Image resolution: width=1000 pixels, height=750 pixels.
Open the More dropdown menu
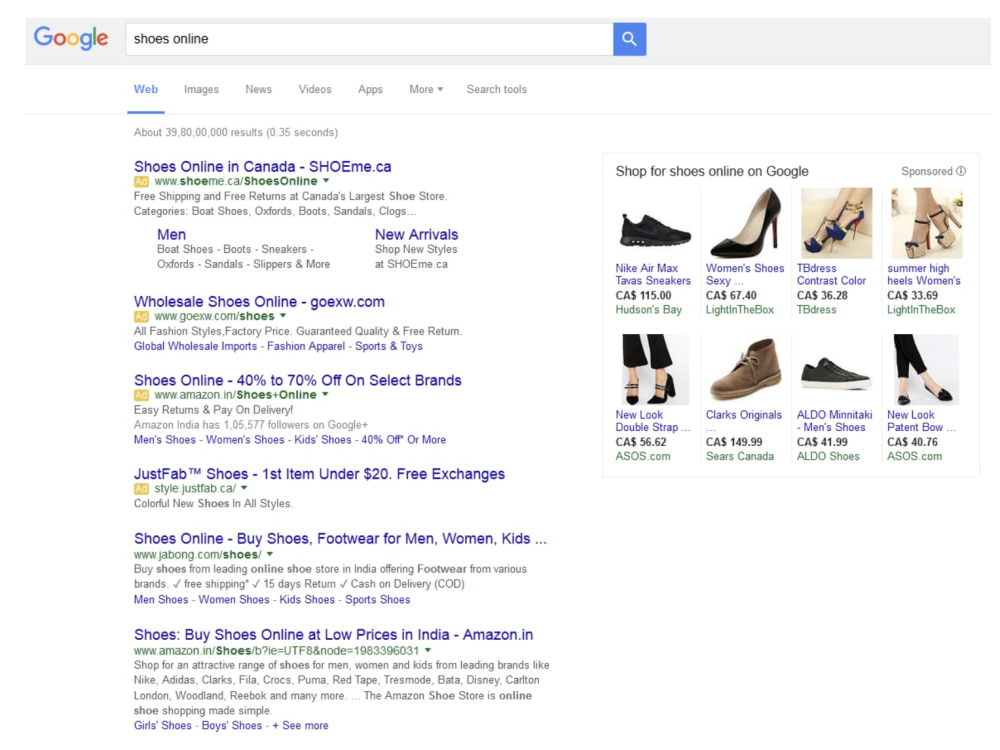(426, 89)
